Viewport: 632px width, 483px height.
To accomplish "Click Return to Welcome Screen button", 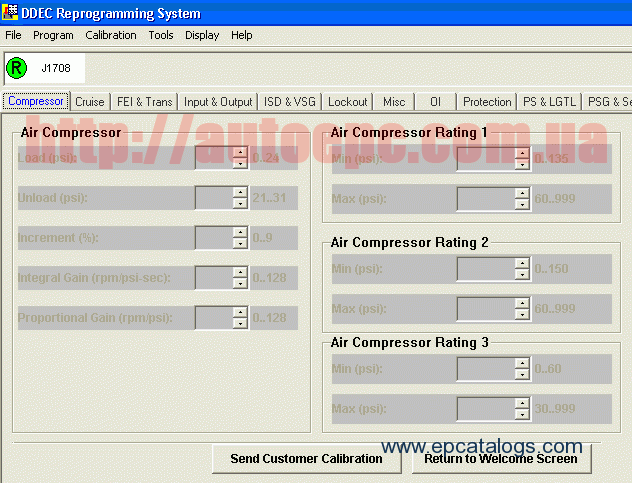I will [501, 459].
